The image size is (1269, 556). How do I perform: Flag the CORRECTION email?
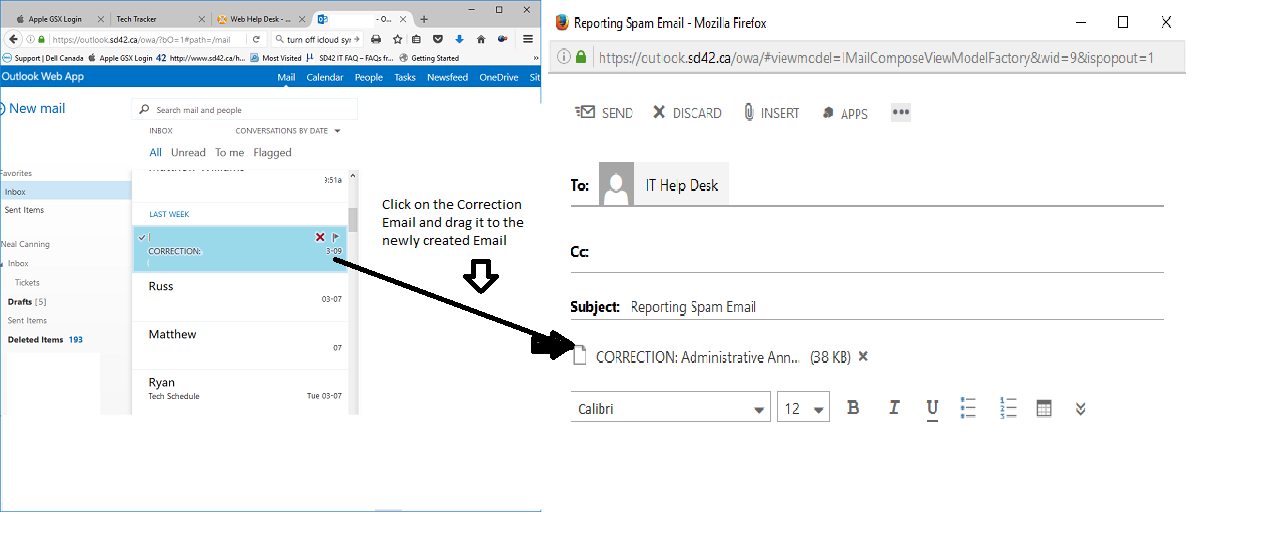[x=336, y=237]
